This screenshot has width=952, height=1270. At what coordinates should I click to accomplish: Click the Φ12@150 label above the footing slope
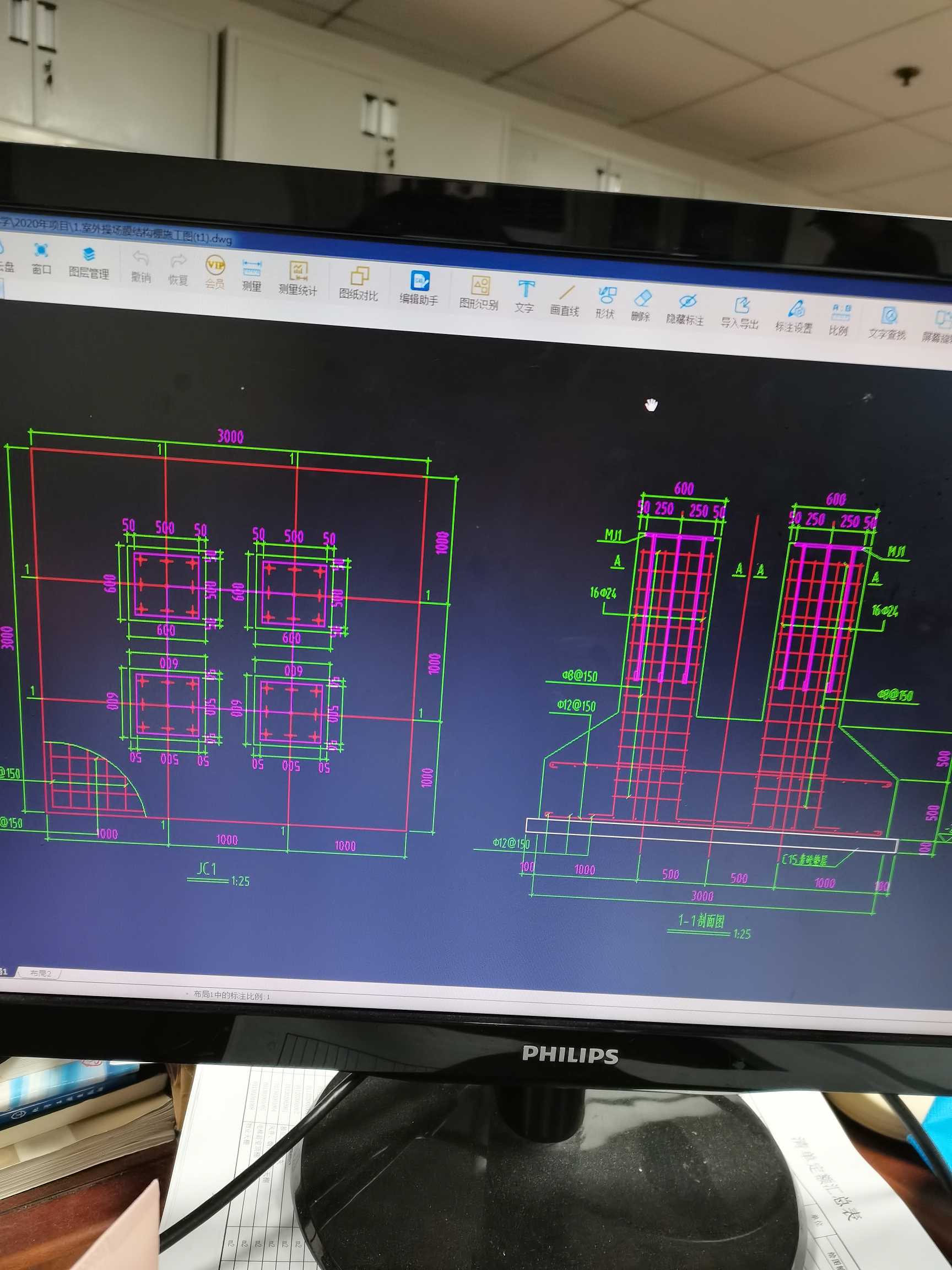pos(577,705)
